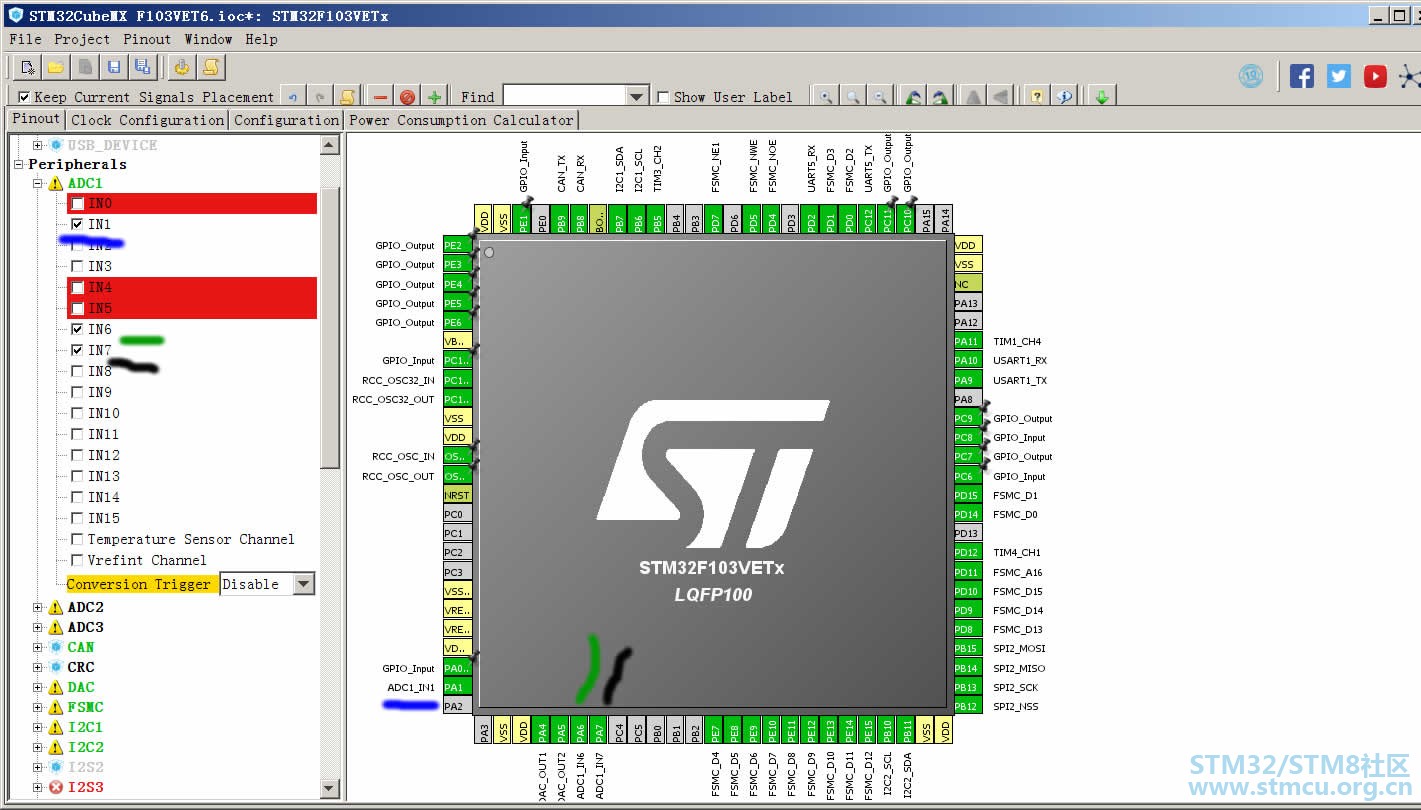Click the PA2 pin on the chip
This screenshot has height=810, width=1421.
(457, 706)
